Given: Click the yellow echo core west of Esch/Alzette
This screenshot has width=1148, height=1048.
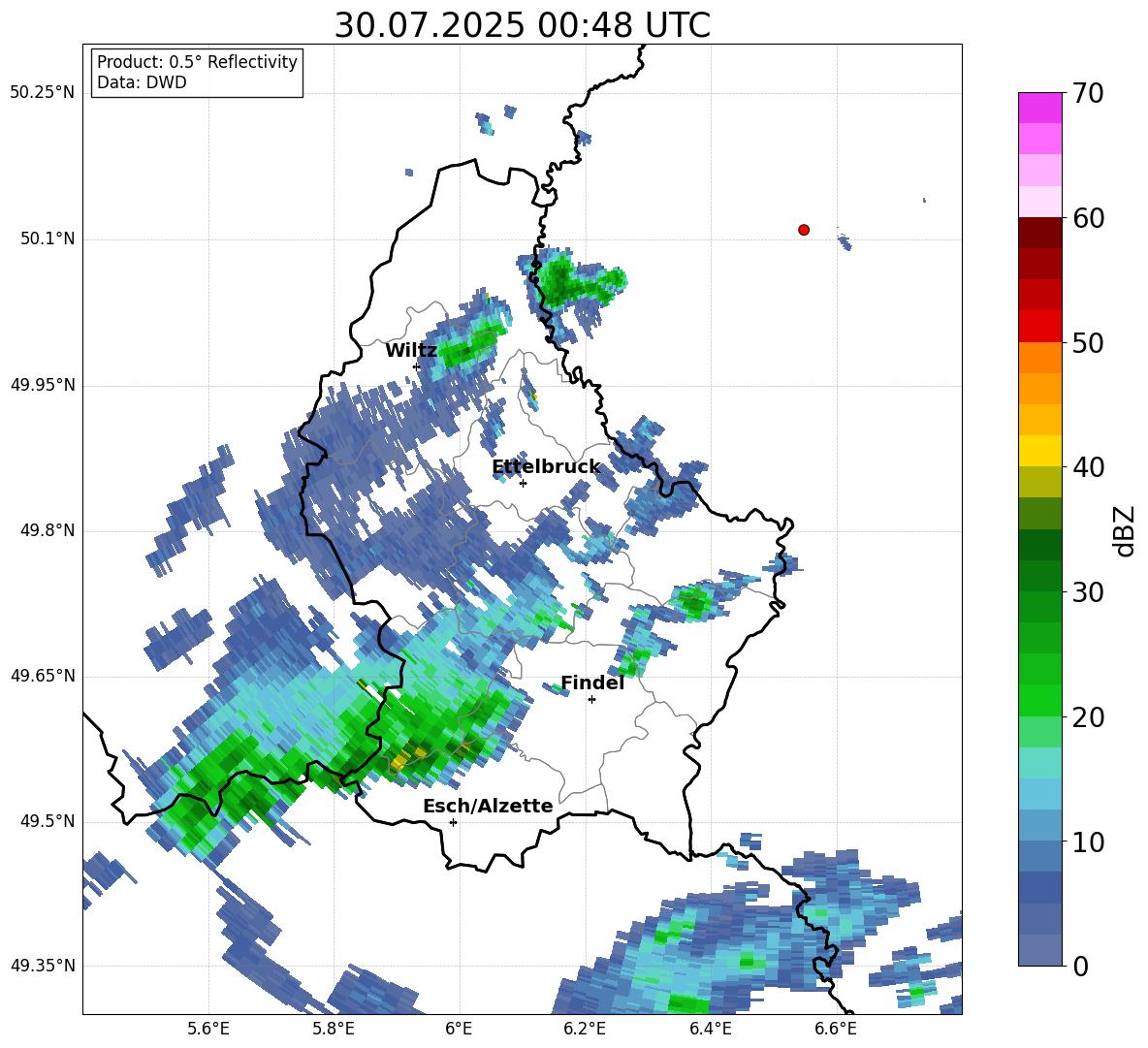Looking at the screenshot, I should (409, 757).
